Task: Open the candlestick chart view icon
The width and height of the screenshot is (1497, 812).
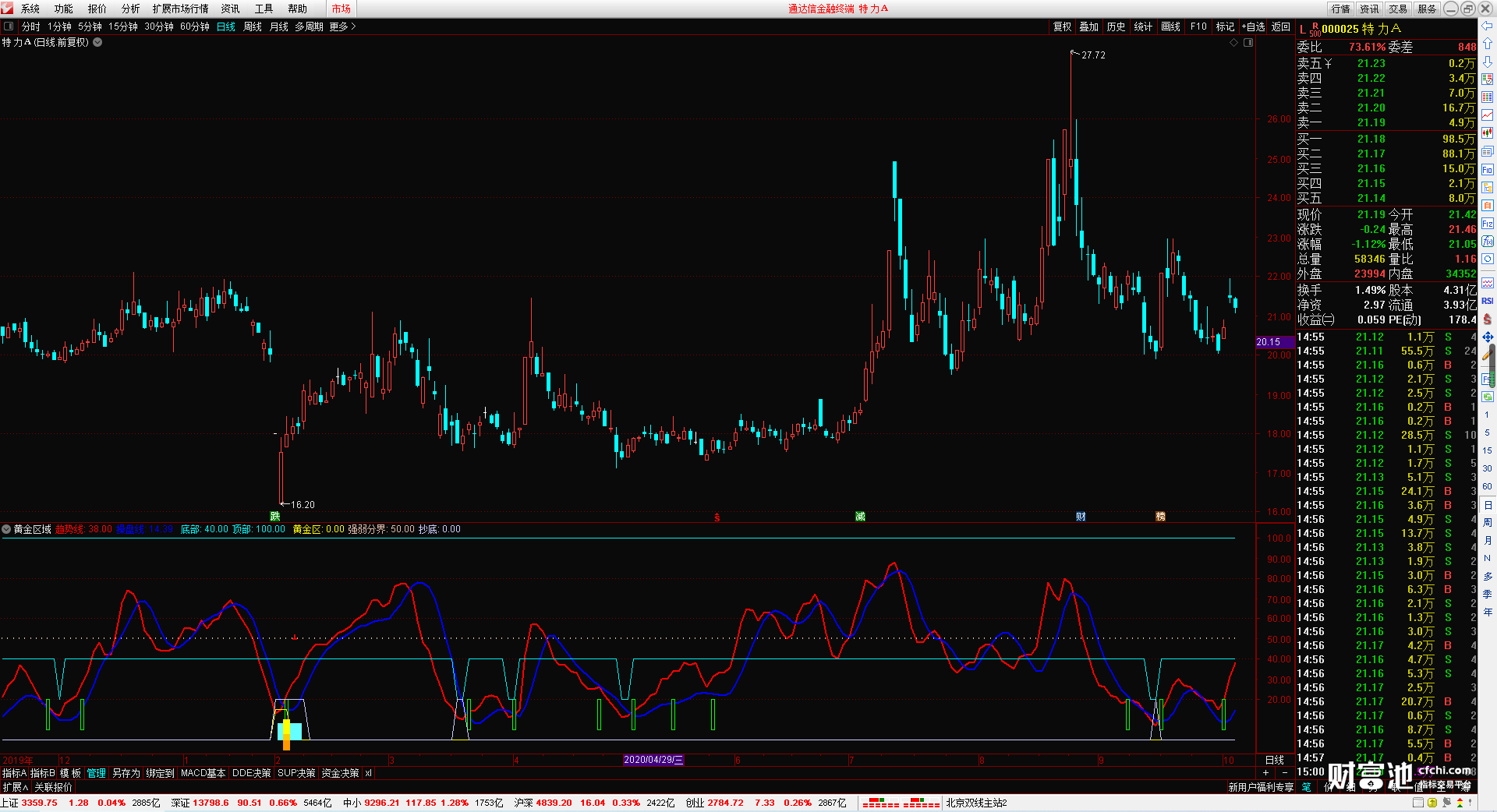Action: pyautogui.click(x=1488, y=133)
